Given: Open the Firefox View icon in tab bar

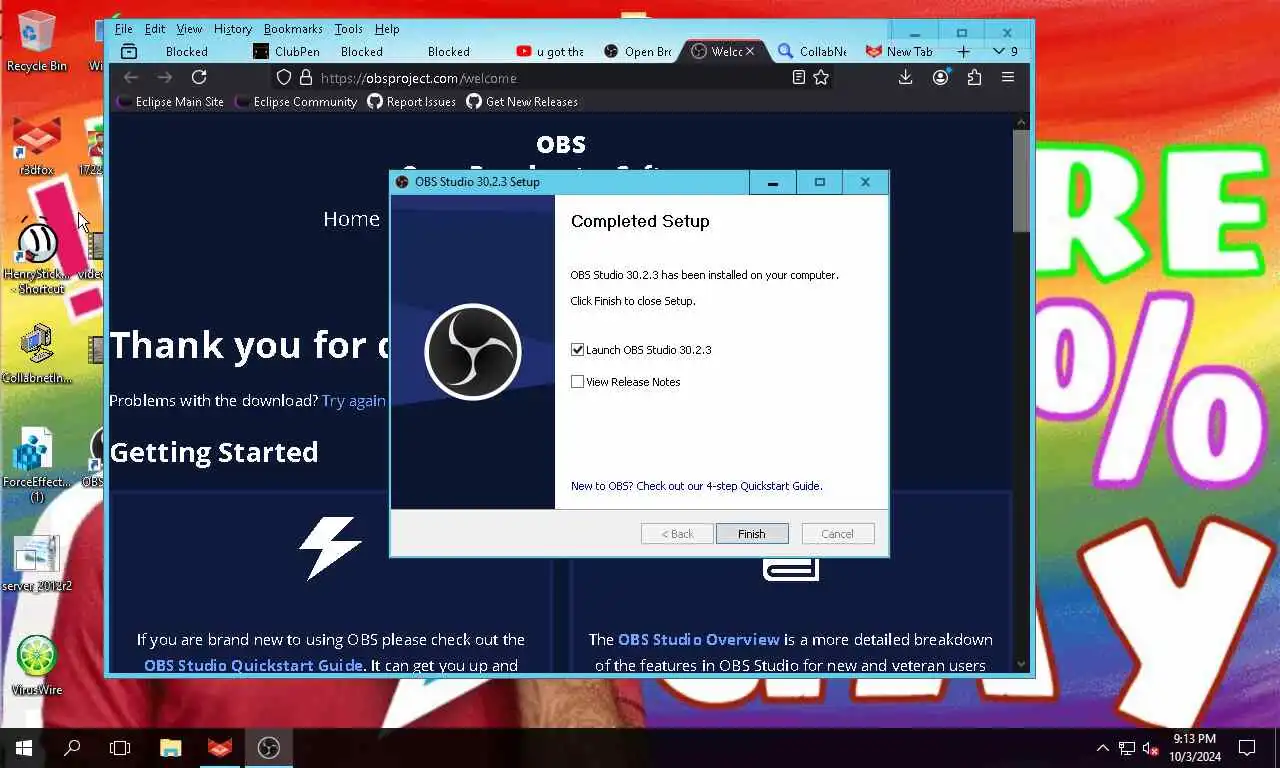Looking at the screenshot, I should (x=129, y=51).
